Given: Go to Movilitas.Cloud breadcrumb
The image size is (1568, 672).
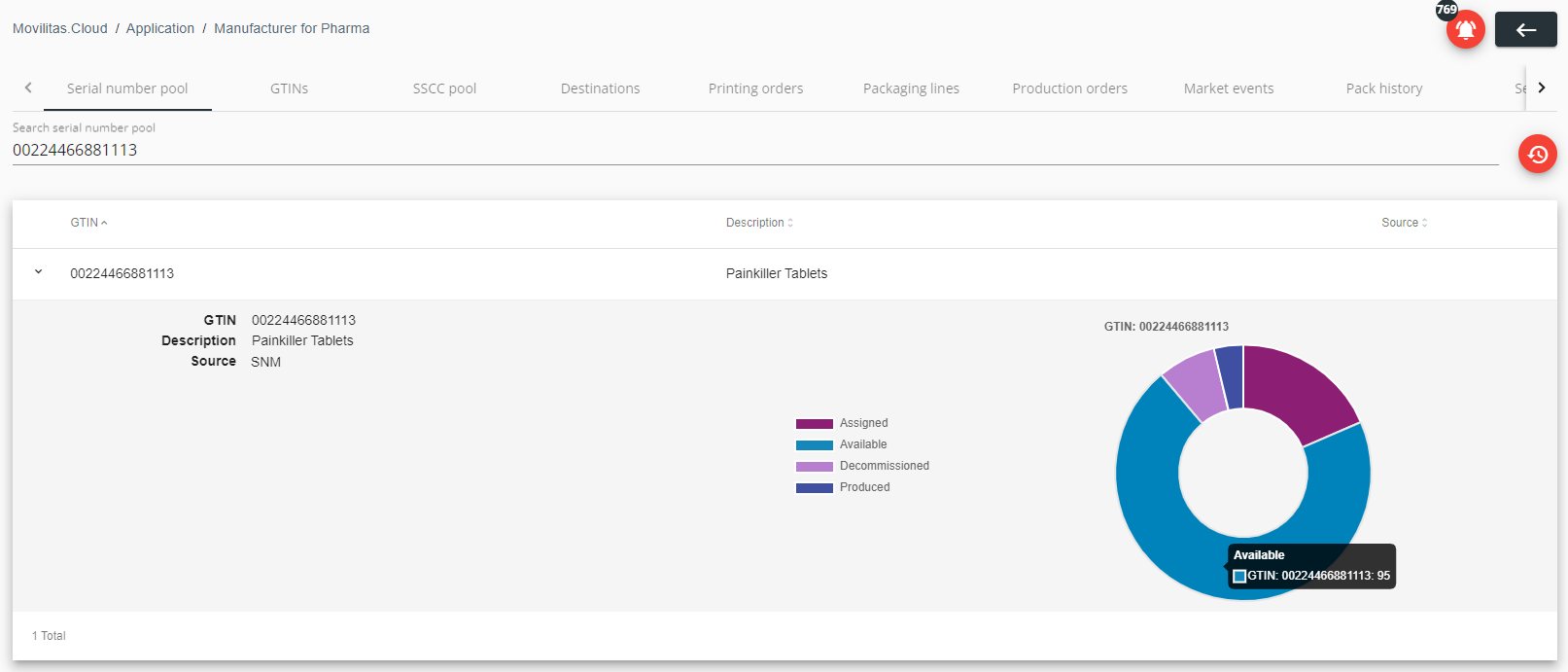Looking at the screenshot, I should pyautogui.click(x=60, y=28).
